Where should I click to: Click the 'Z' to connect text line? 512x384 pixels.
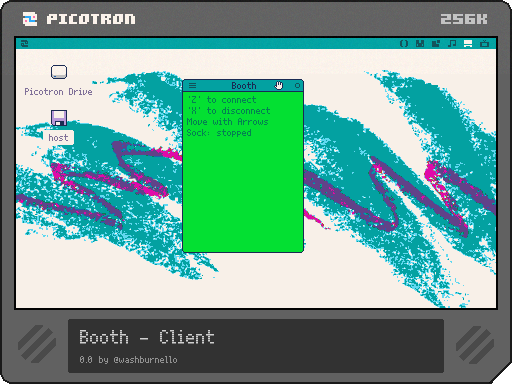click(222, 100)
